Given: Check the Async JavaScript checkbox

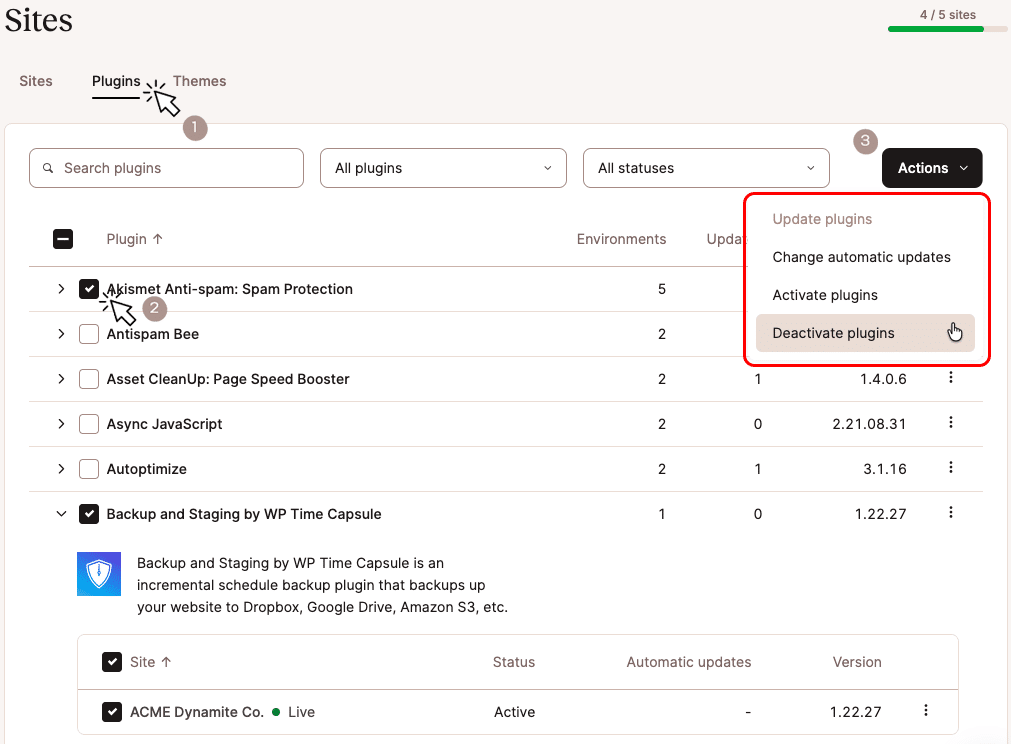Looking at the screenshot, I should pyautogui.click(x=88, y=424).
